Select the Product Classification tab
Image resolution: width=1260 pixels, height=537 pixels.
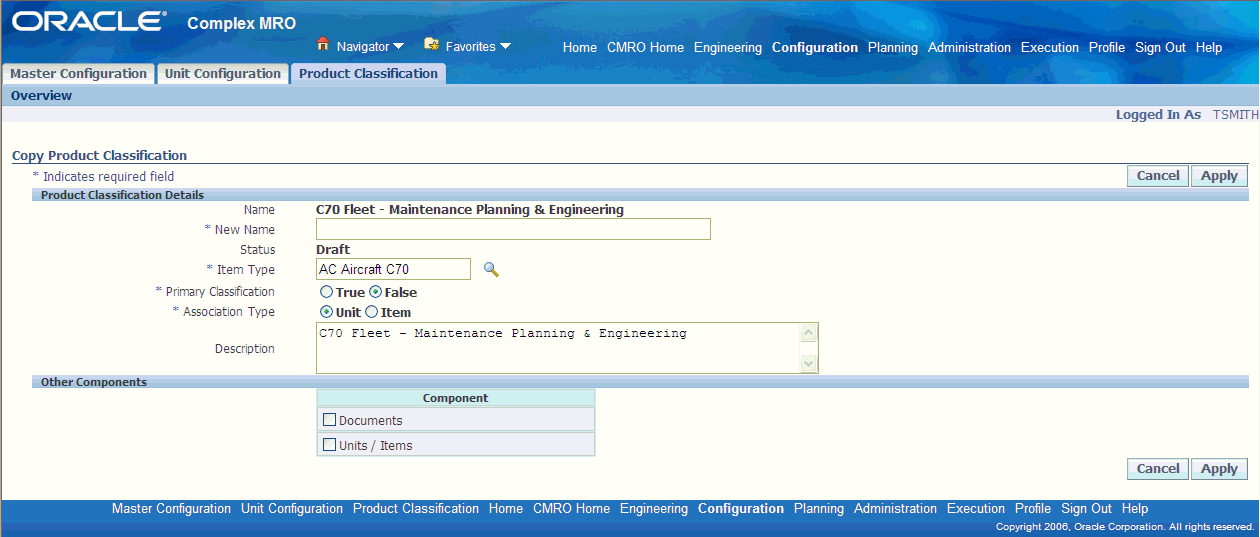click(368, 74)
